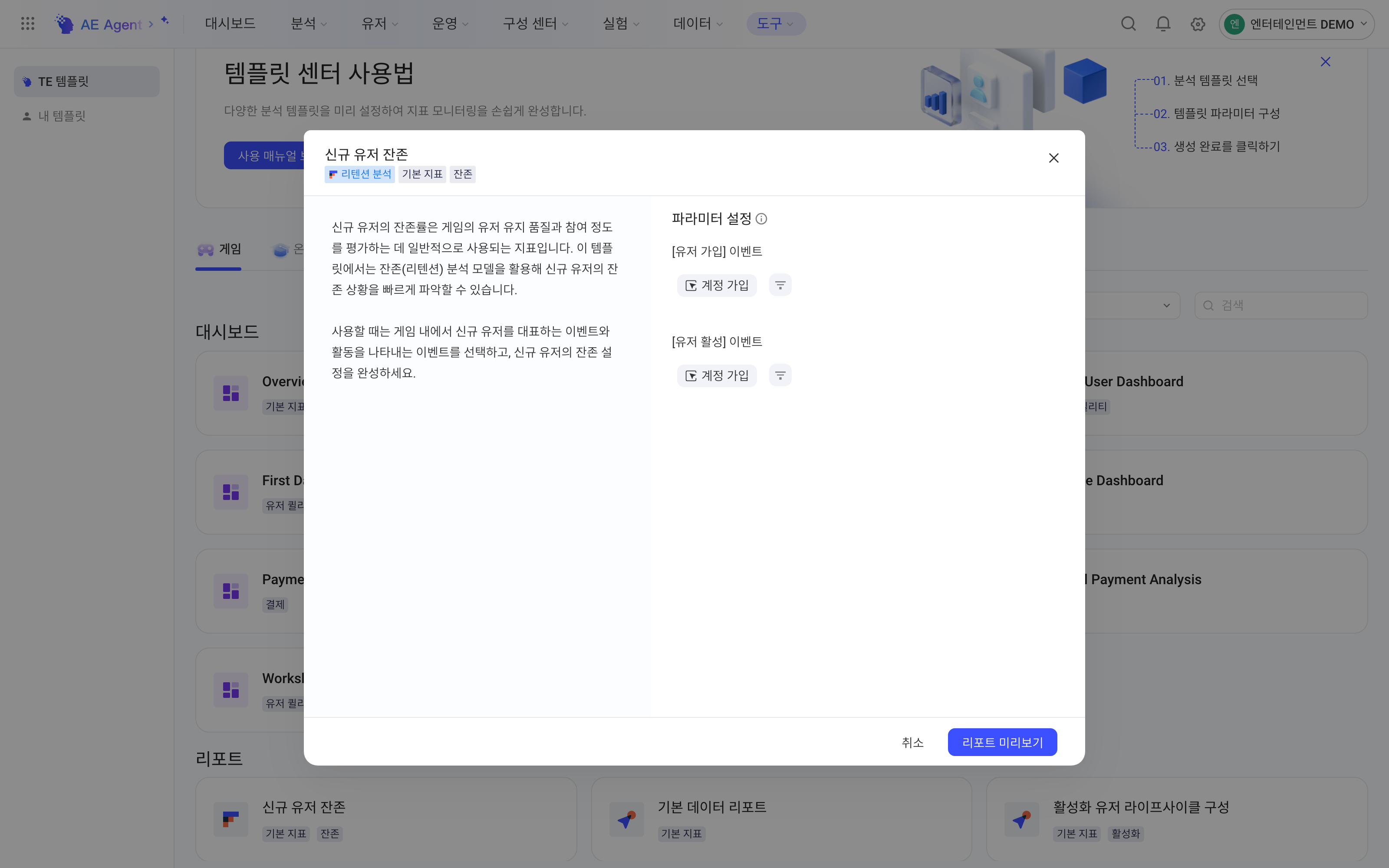Click the 리텐션 분석 tag
This screenshot has width=1389, height=868.
click(x=359, y=174)
